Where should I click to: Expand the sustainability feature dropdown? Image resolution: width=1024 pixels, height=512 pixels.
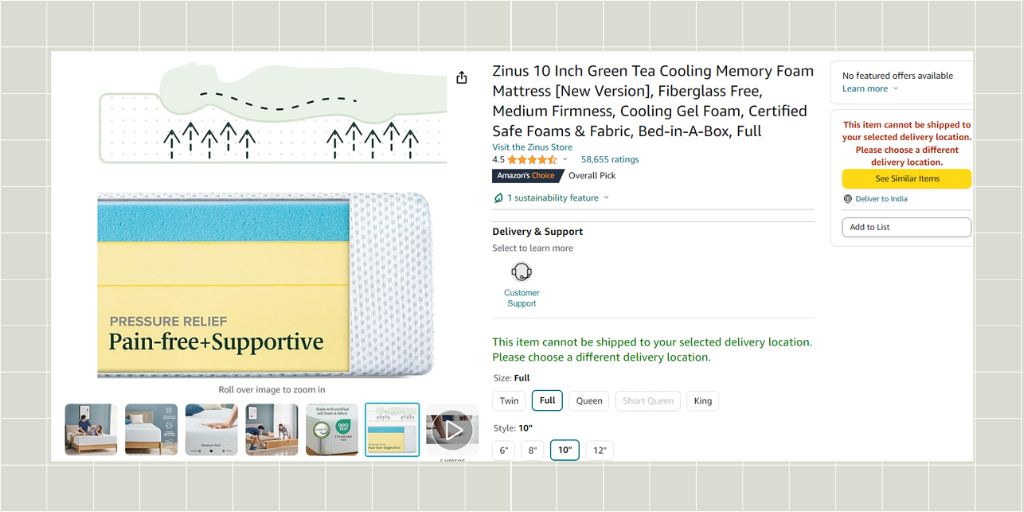[x=606, y=198]
